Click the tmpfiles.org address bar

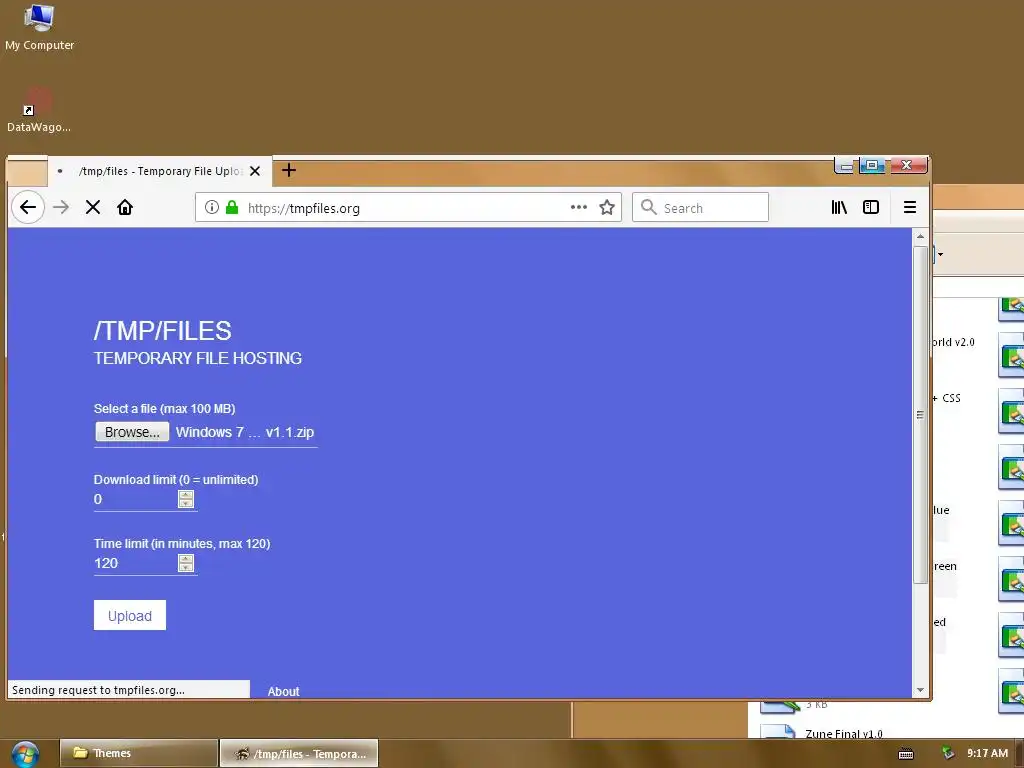click(x=408, y=208)
